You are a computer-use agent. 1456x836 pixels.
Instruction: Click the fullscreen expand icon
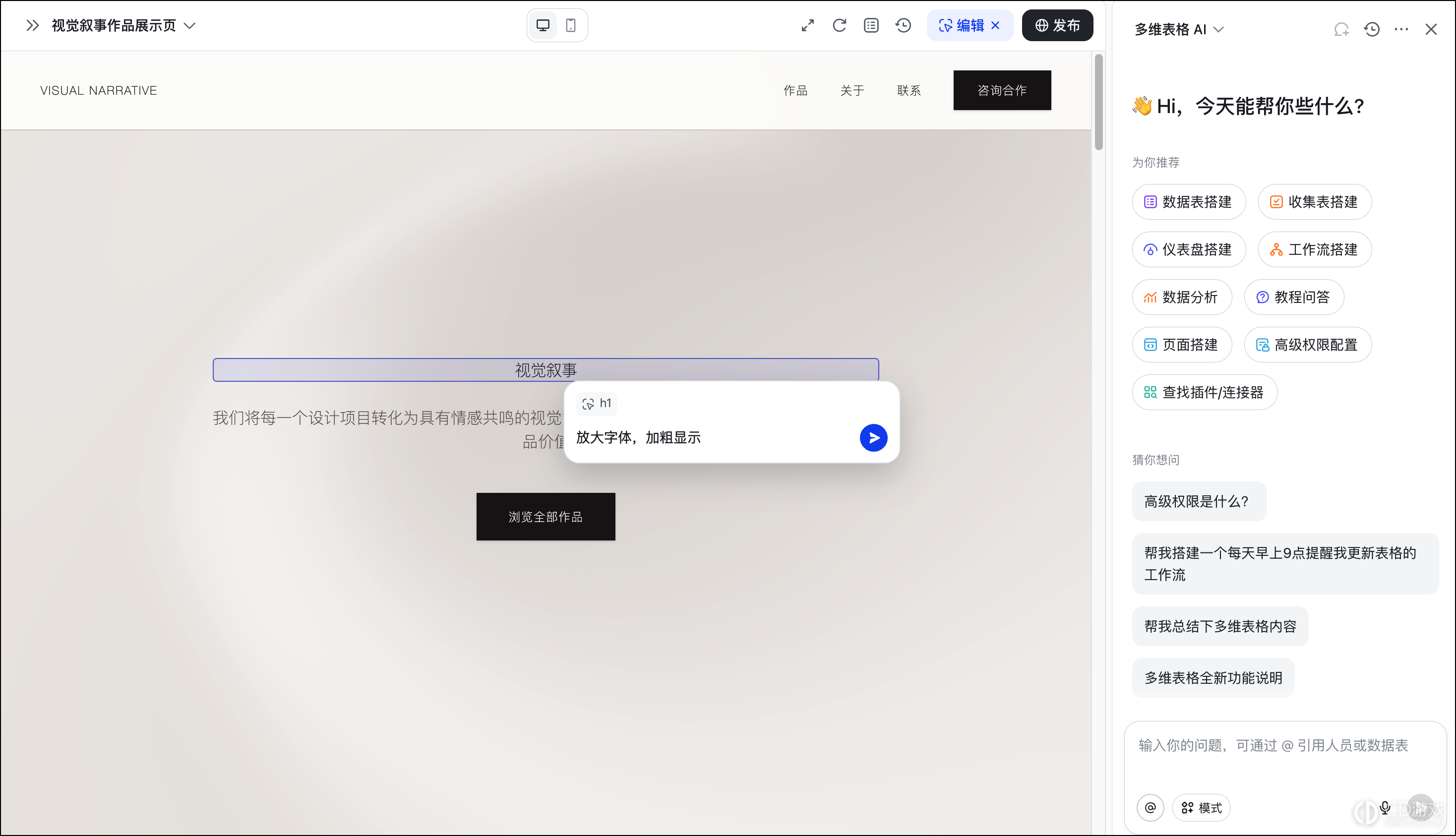pos(808,25)
